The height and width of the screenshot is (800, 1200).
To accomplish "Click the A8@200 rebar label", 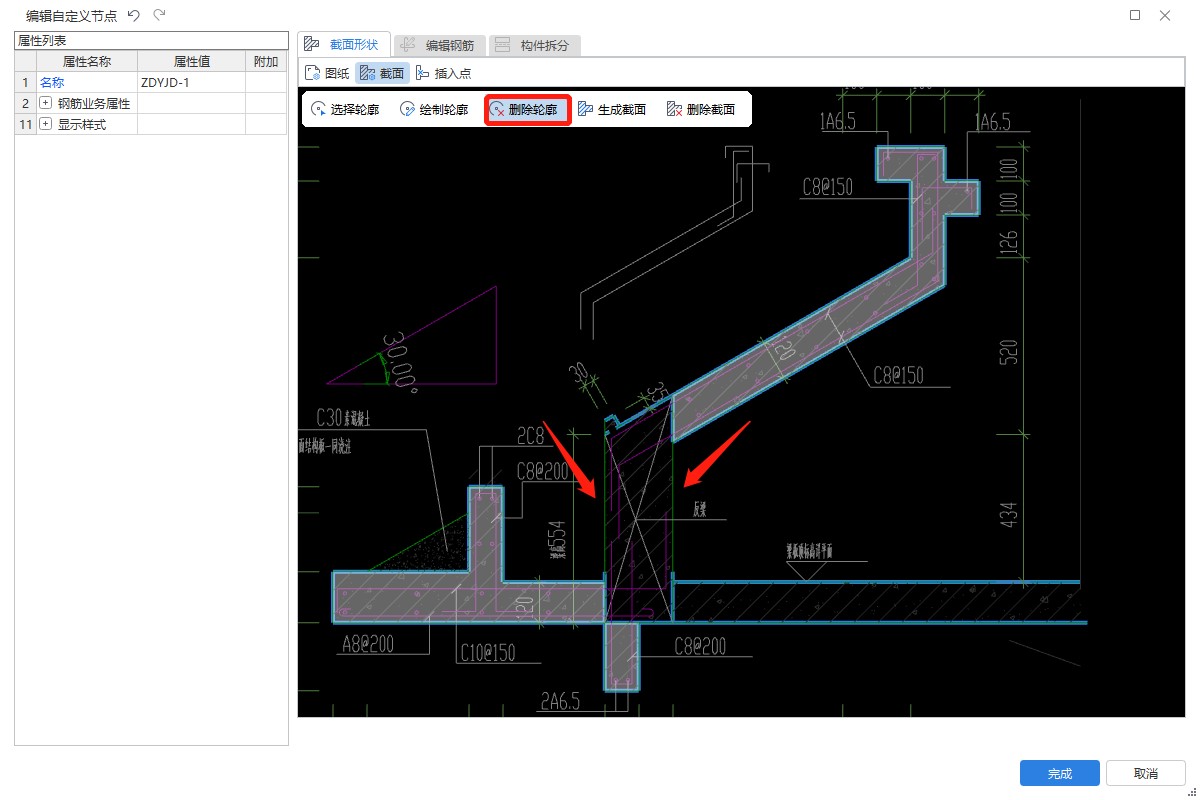I will coord(367,645).
